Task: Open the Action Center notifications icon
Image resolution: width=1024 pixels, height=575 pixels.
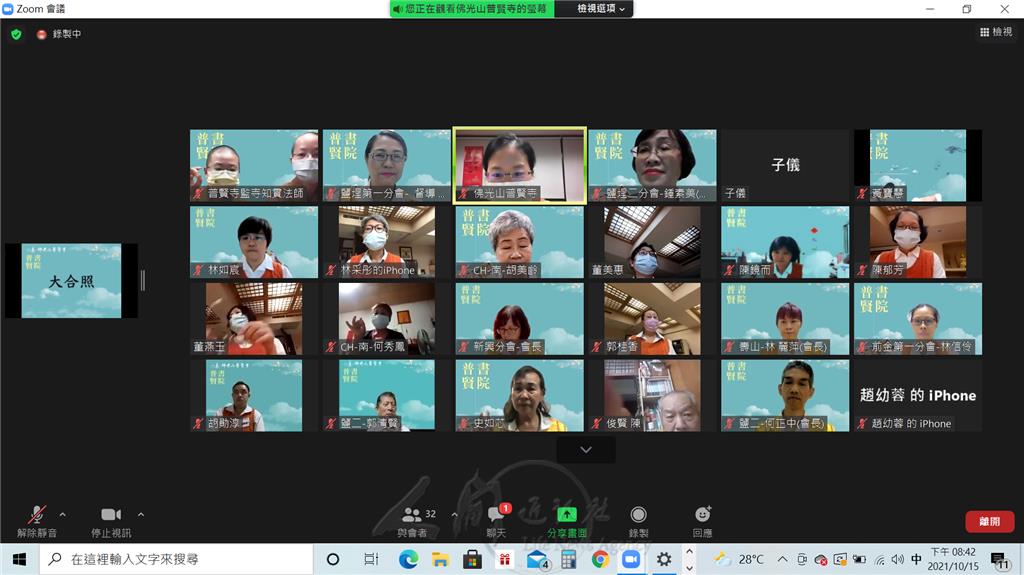Action: pyautogui.click(x=1000, y=560)
